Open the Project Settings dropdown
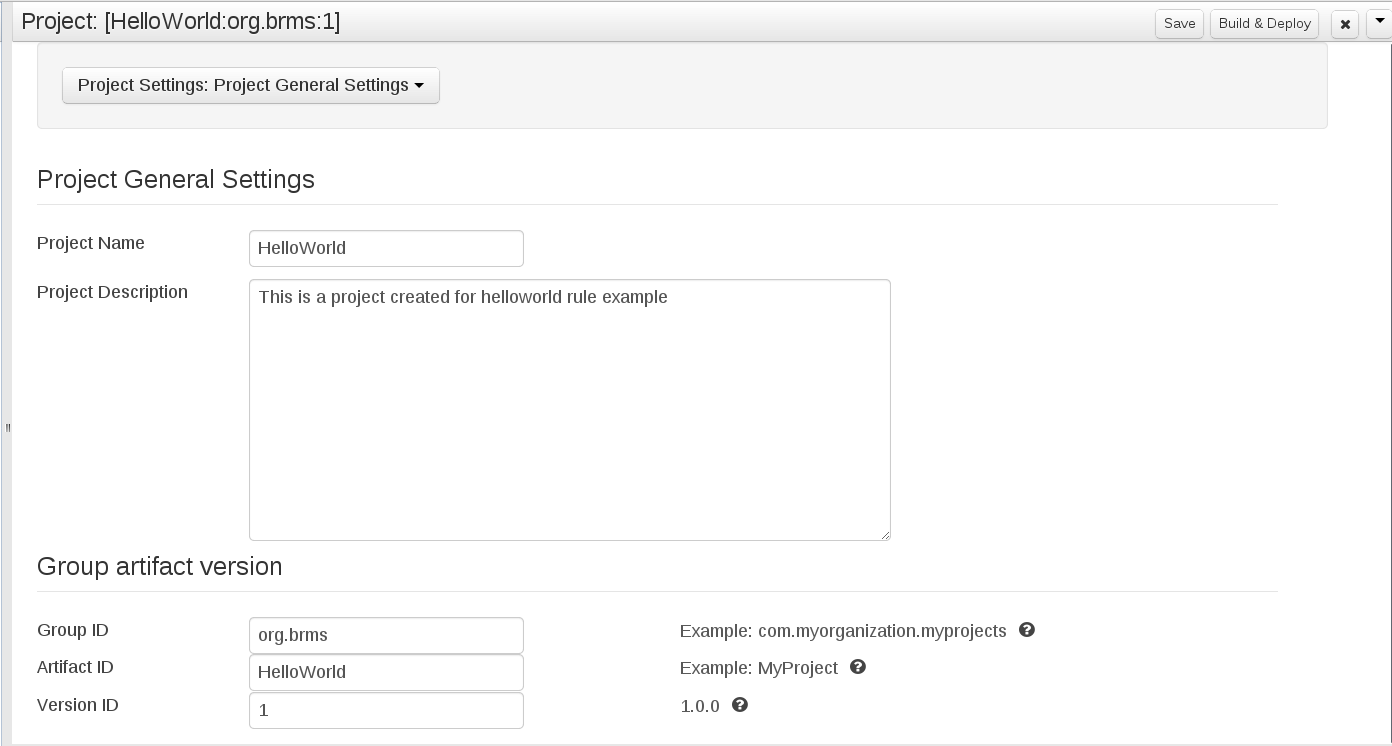Image resolution: width=1392 pixels, height=746 pixels. click(x=250, y=85)
